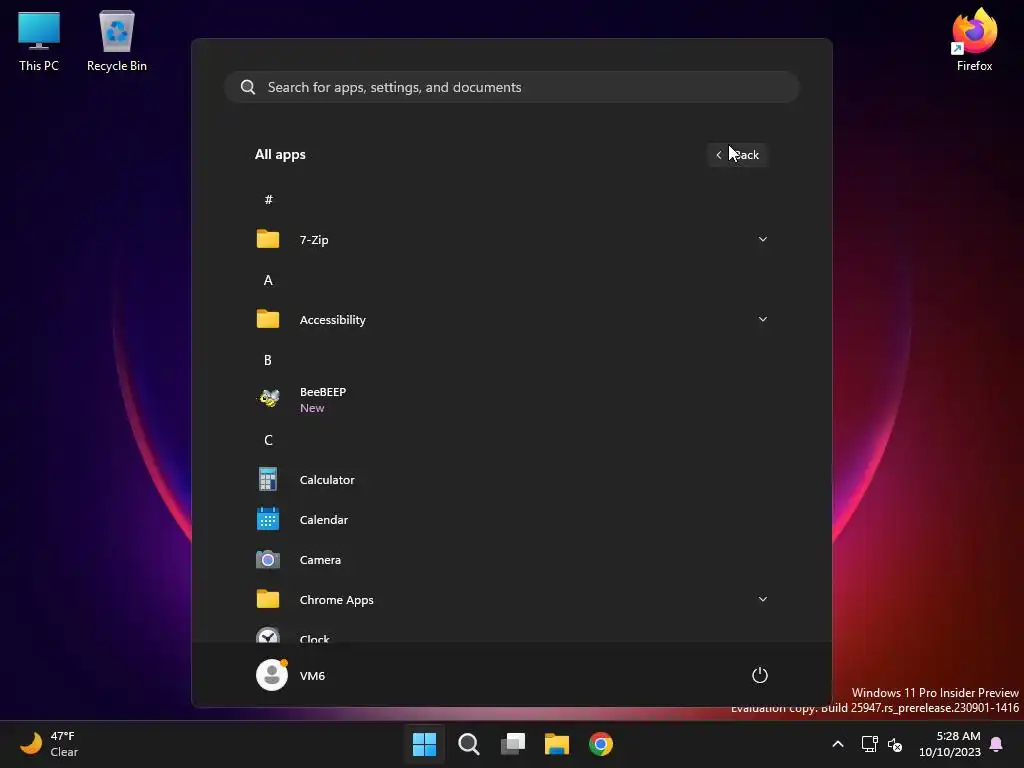Expand the Chrome Apps folder chevron

coord(763,600)
